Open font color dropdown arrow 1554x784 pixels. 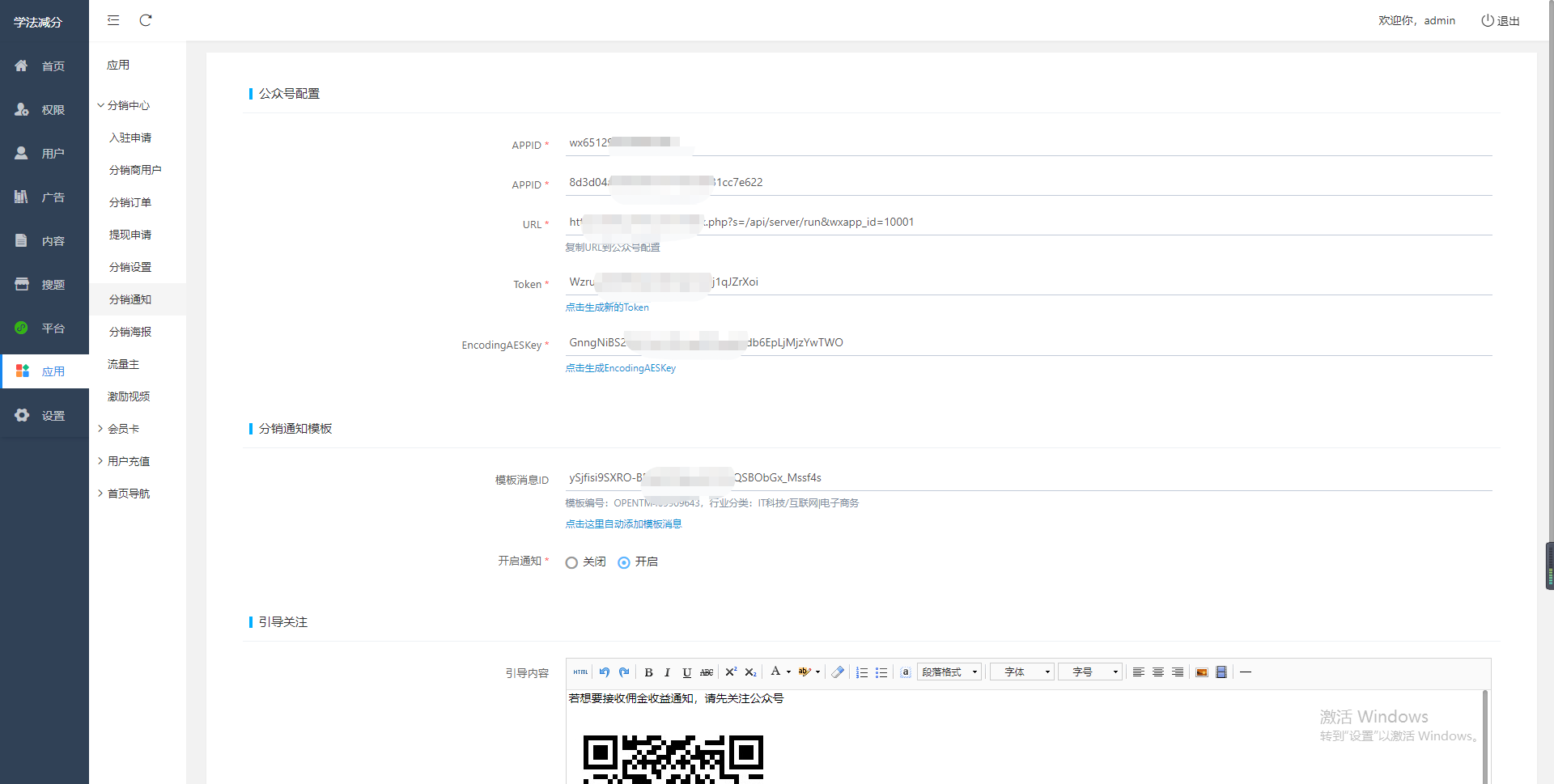tap(789, 672)
